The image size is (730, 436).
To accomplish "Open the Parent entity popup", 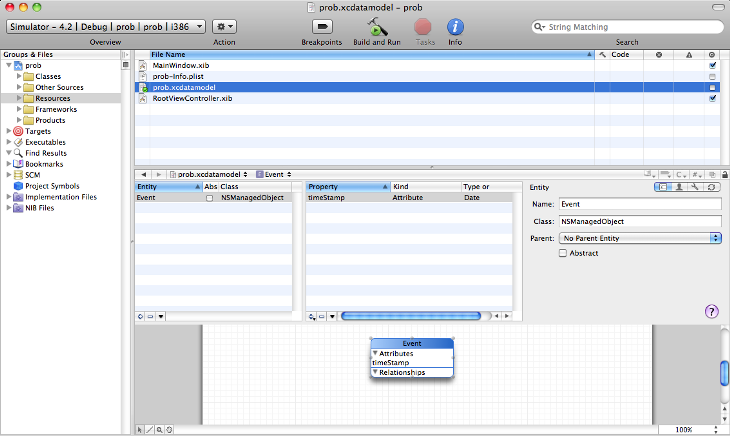I will [640, 238].
